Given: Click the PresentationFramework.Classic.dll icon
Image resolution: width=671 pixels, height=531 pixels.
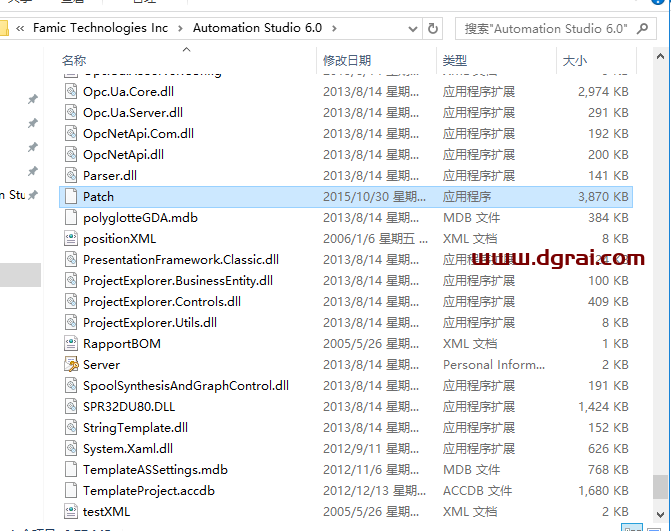Looking at the screenshot, I should (71, 259).
